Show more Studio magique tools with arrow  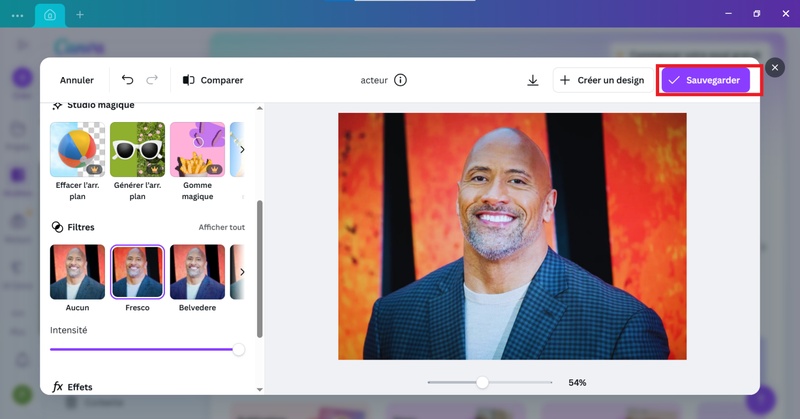coord(242,150)
